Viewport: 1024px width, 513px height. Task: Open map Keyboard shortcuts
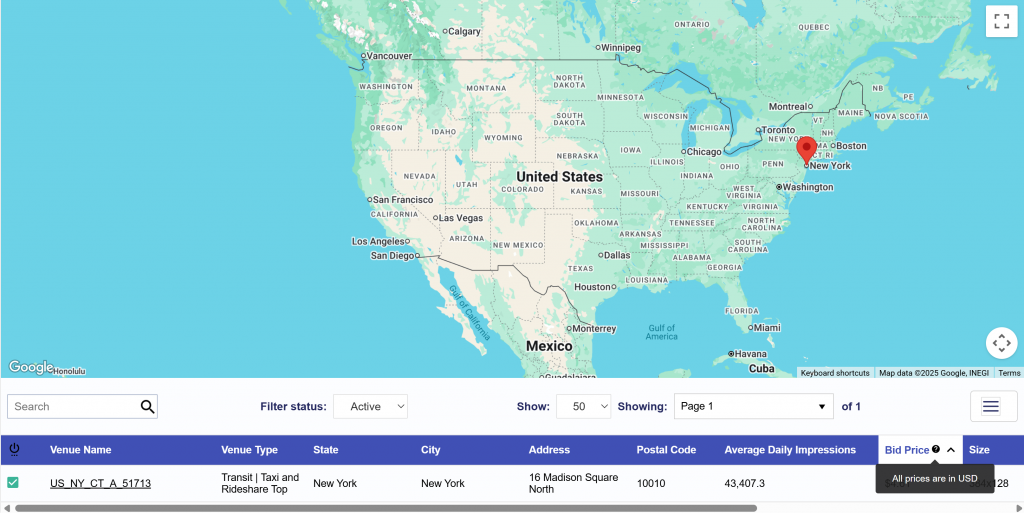pyautogui.click(x=835, y=373)
